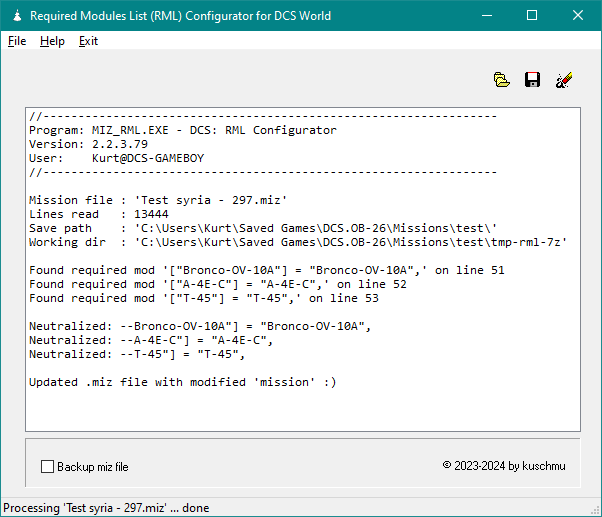Open the File menu
Screen dimensions: 602x517
point(16,41)
